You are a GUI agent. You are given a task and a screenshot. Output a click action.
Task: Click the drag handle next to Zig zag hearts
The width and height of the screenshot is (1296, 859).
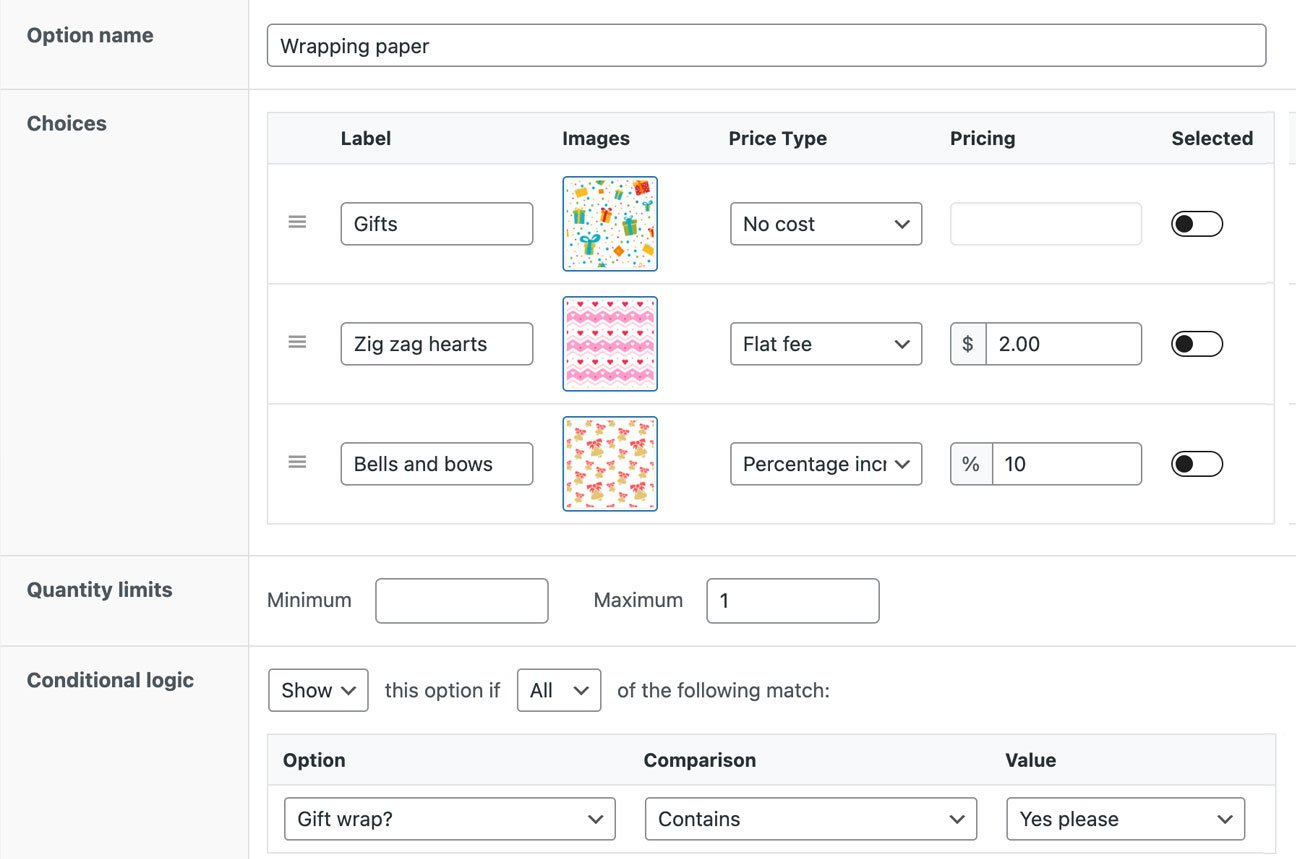297,342
